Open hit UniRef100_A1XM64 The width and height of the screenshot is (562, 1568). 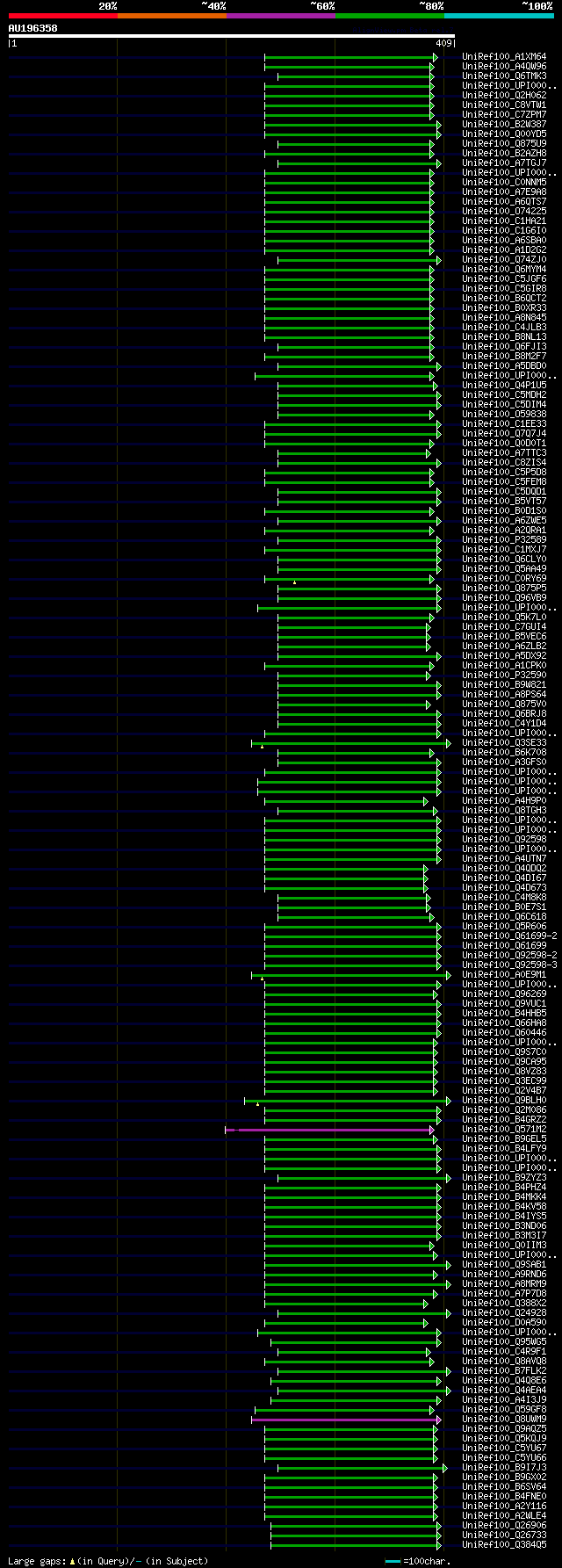pos(504,57)
